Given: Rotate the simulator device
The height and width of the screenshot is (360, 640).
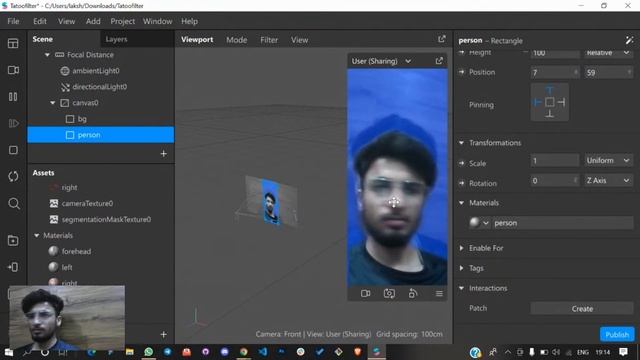Looking at the screenshot, I should click(413, 293).
